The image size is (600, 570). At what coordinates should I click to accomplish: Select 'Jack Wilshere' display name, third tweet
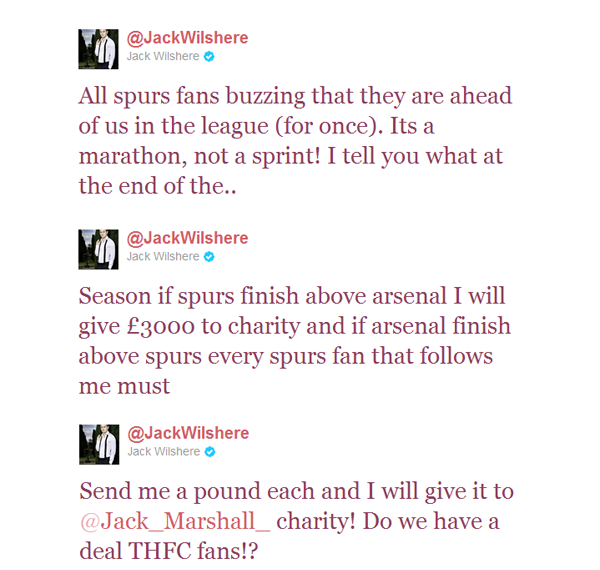(x=164, y=452)
